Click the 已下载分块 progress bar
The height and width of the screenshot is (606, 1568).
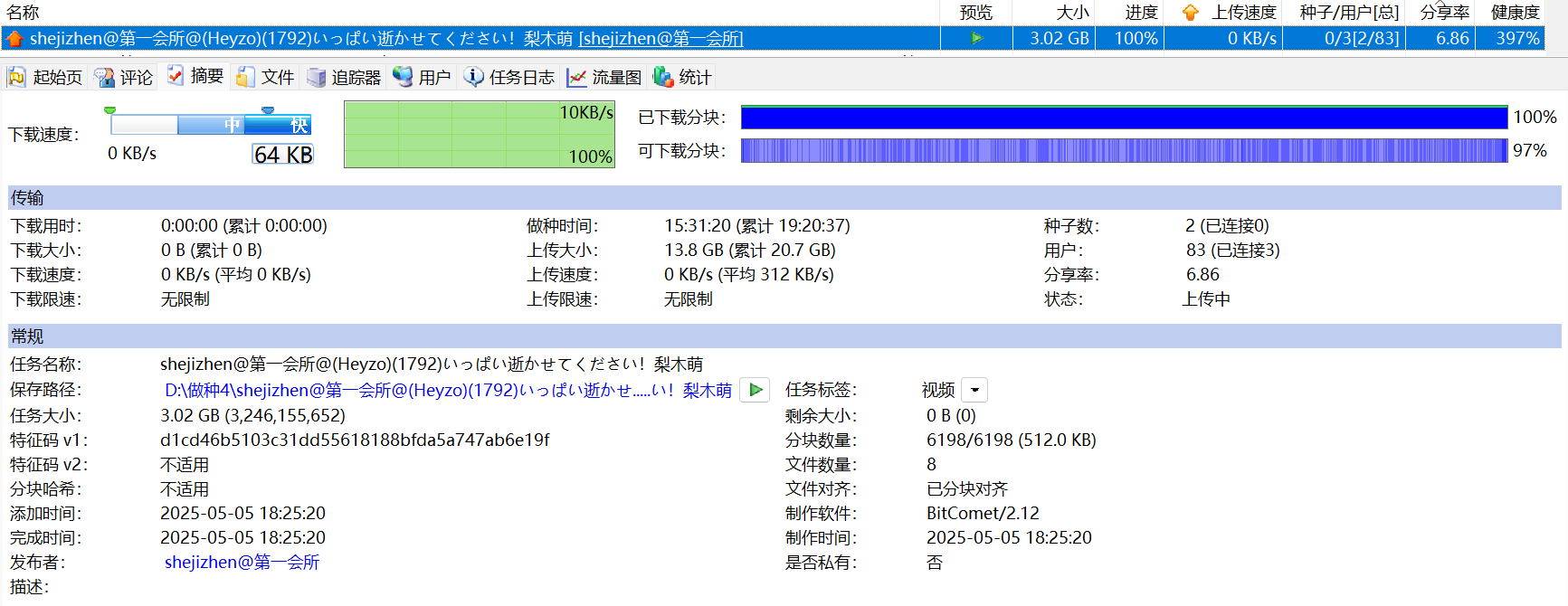click(x=1124, y=118)
